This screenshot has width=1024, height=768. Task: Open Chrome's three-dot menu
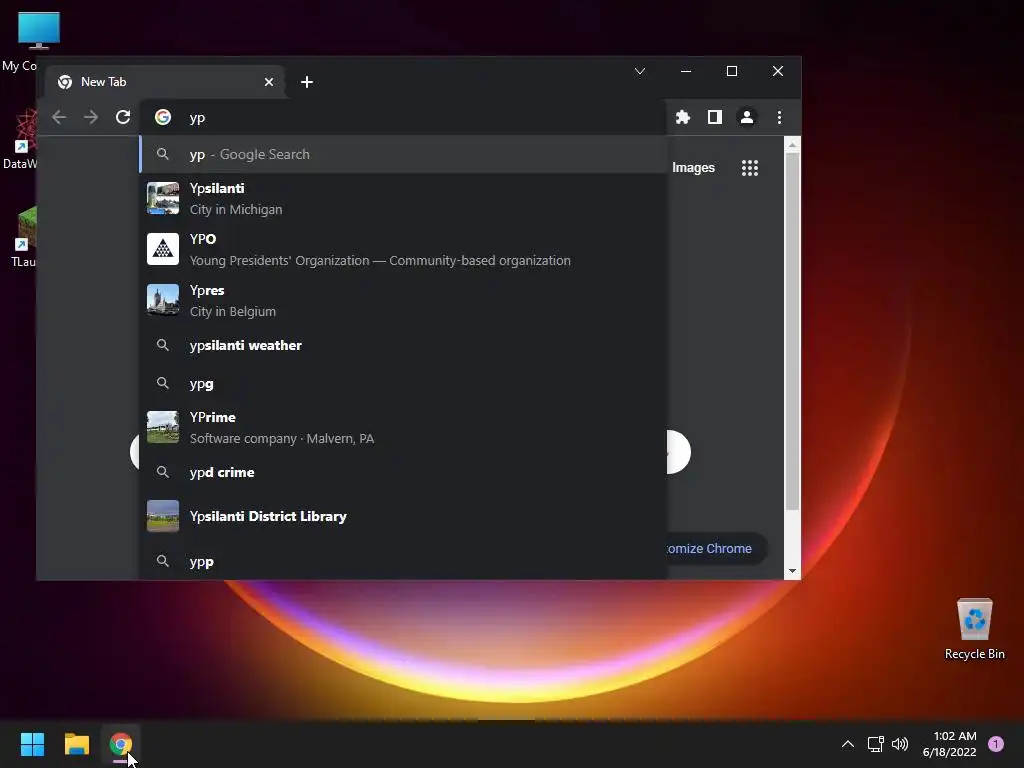tap(779, 118)
